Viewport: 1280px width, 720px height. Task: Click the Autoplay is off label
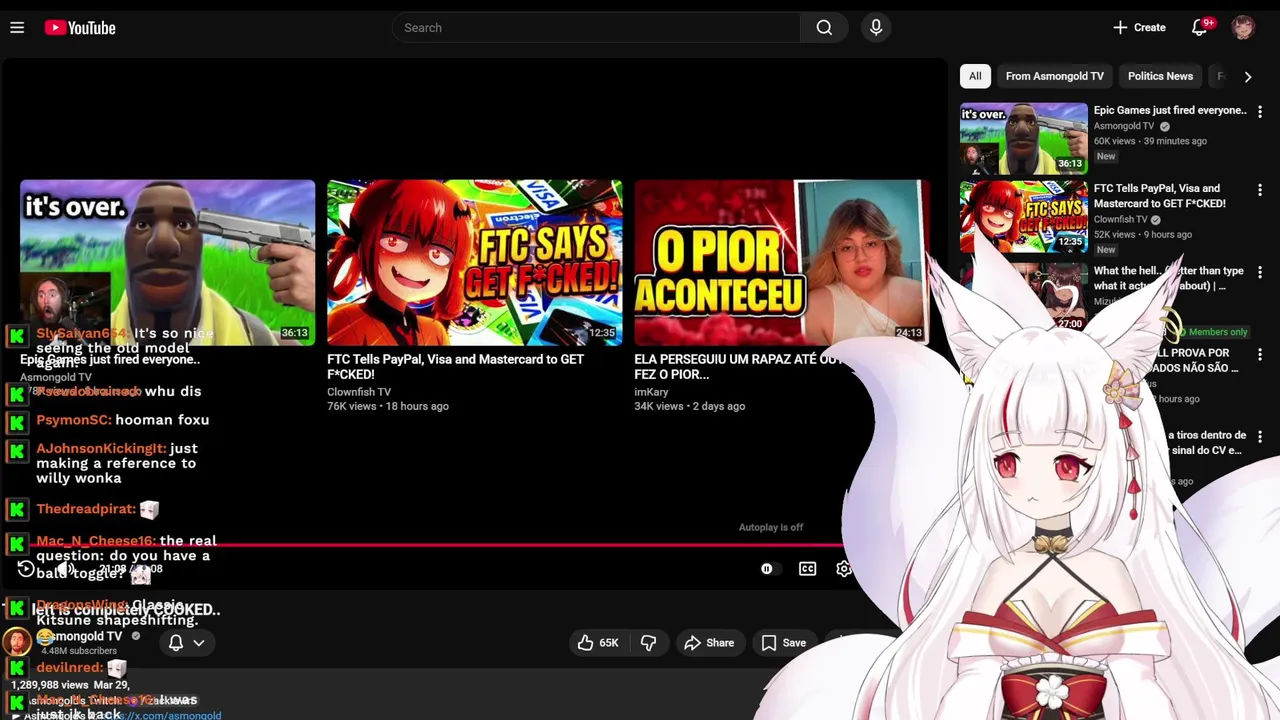[x=771, y=527]
